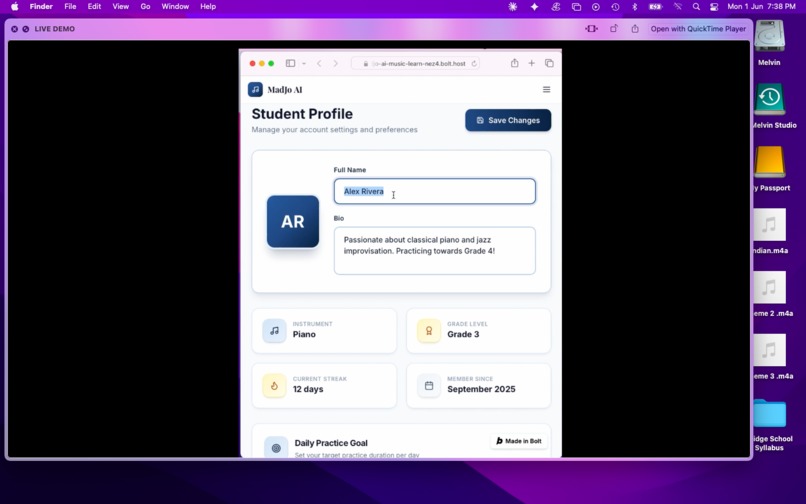
Task: Click the Time Machine icon in menu bar
Action: [615, 7]
